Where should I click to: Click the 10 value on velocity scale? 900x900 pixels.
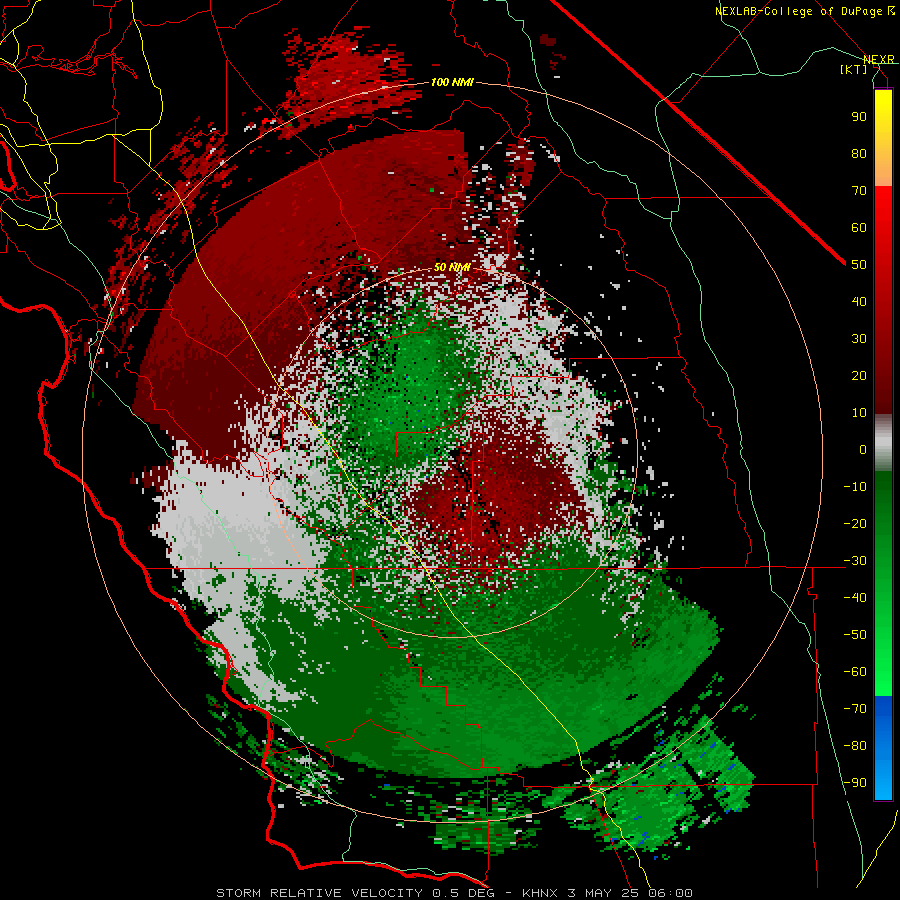859,413
